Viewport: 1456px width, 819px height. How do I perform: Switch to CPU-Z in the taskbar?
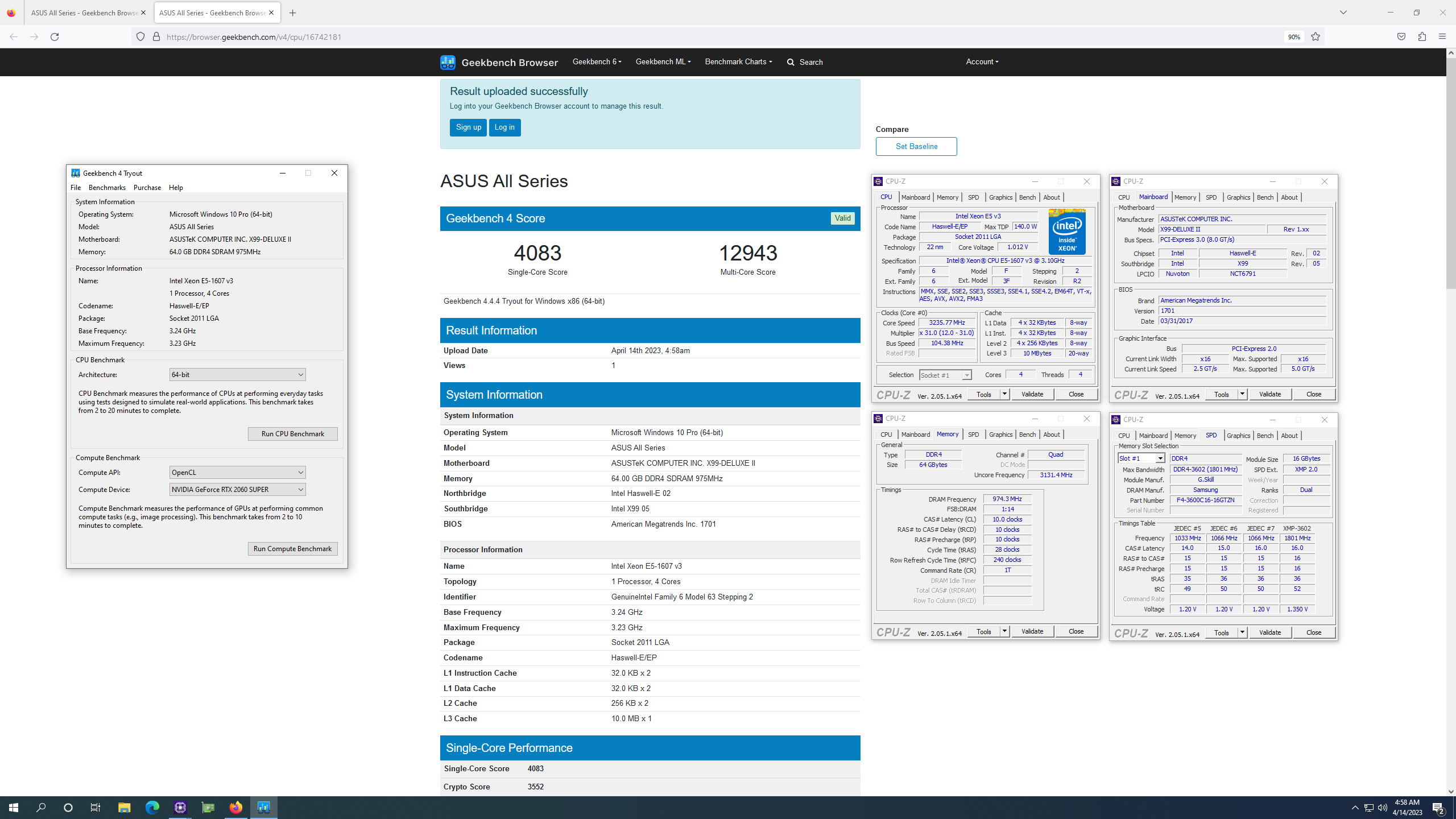pyautogui.click(x=180, y=807)
